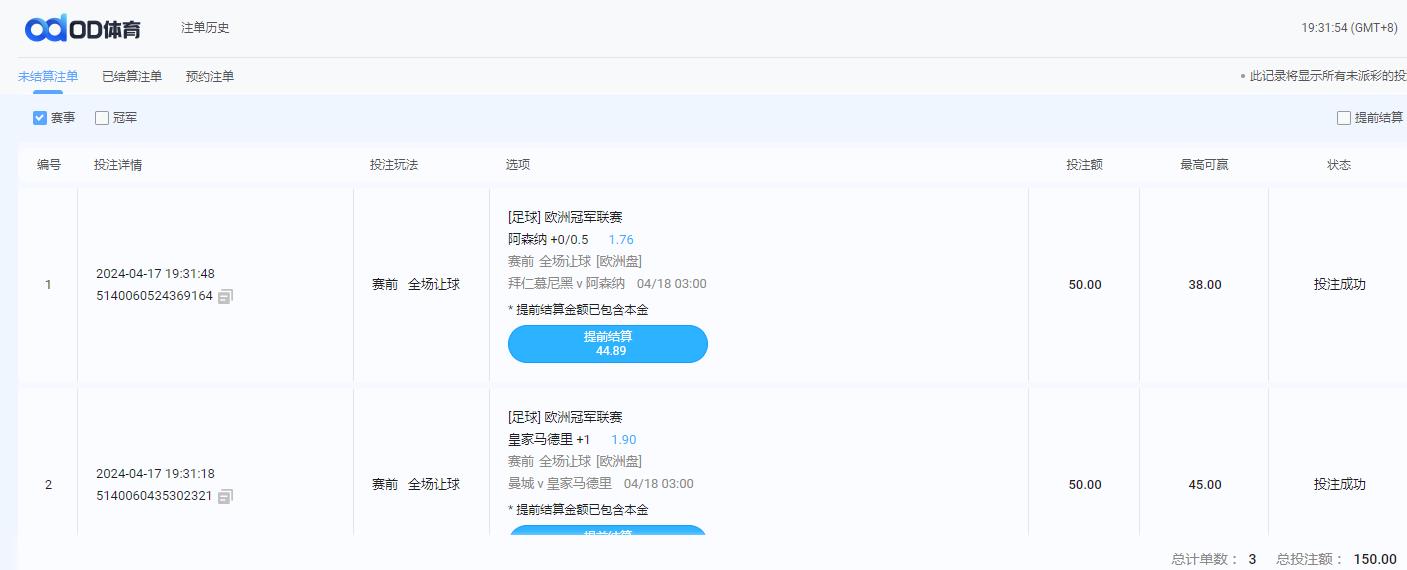Image resolution: width=1407 pixels, height=570 pixels.
Task: Click the 投注详情 column header
Action: coord(118,165)
